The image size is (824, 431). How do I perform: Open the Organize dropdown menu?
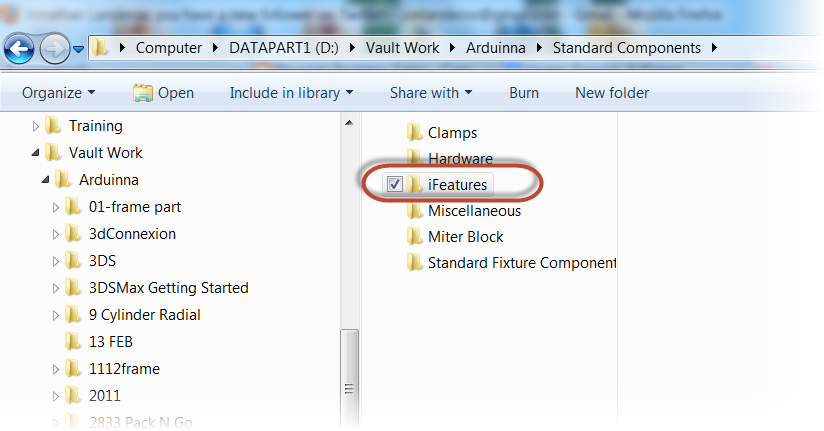click(59, 93)
